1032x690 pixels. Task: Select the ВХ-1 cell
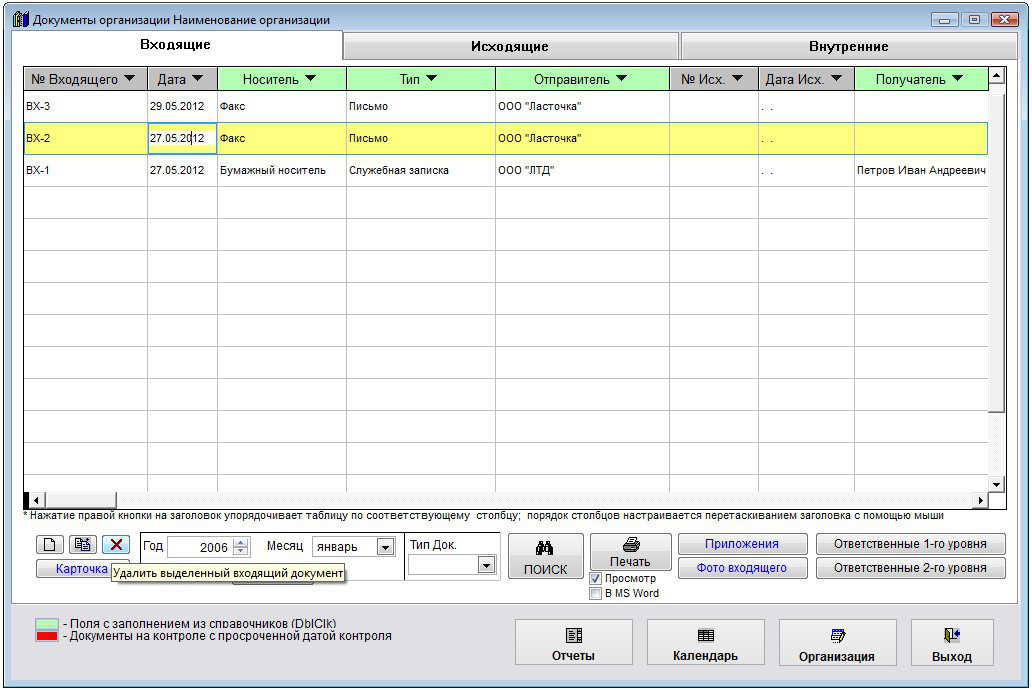click(86, 170)
